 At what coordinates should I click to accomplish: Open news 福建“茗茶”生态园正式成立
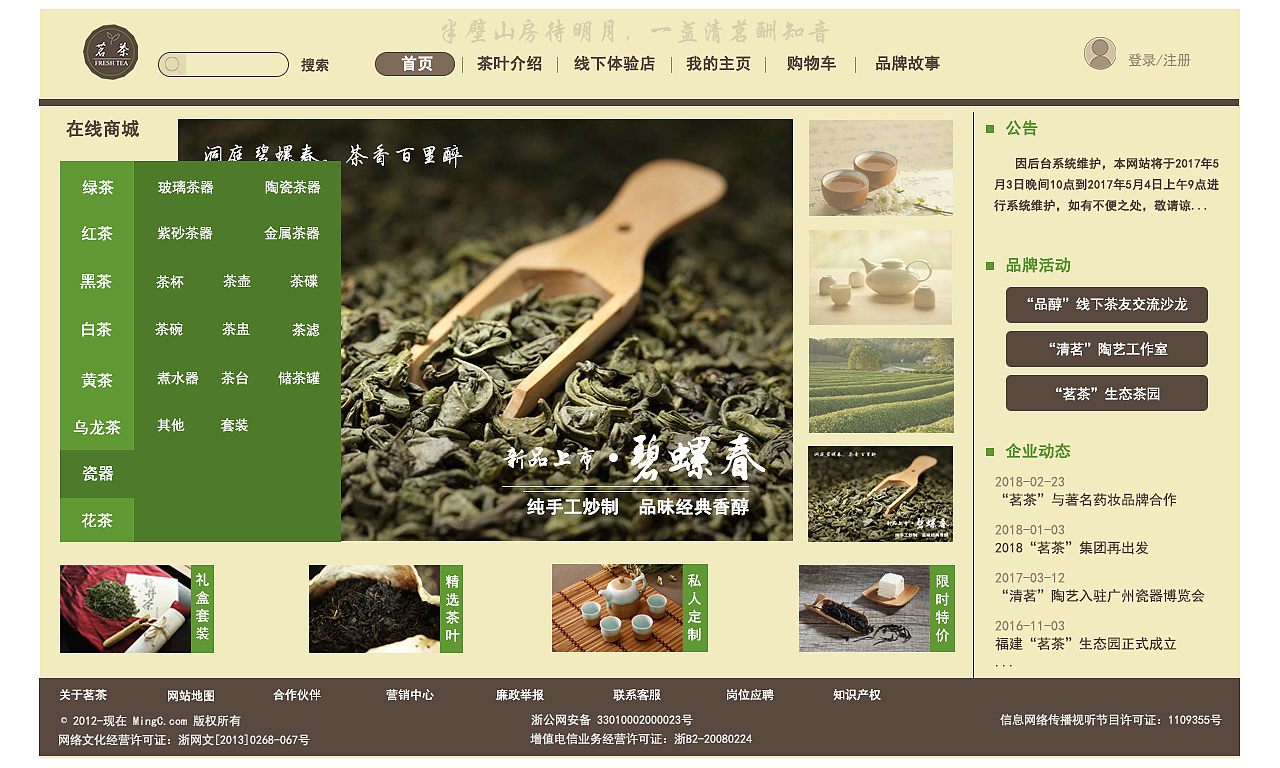(x=1086, y=644)
